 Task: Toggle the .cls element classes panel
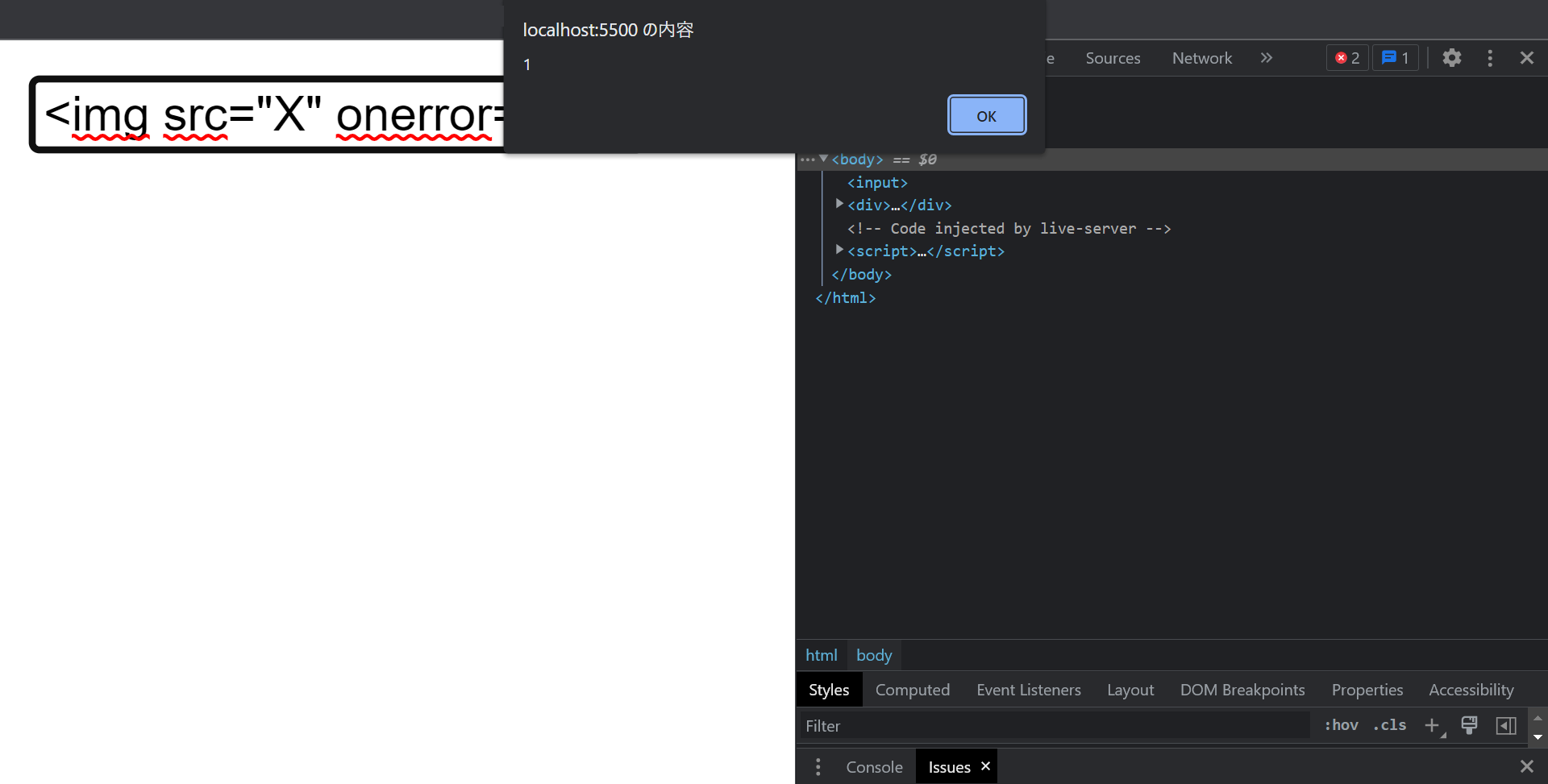coord(1389,725)
